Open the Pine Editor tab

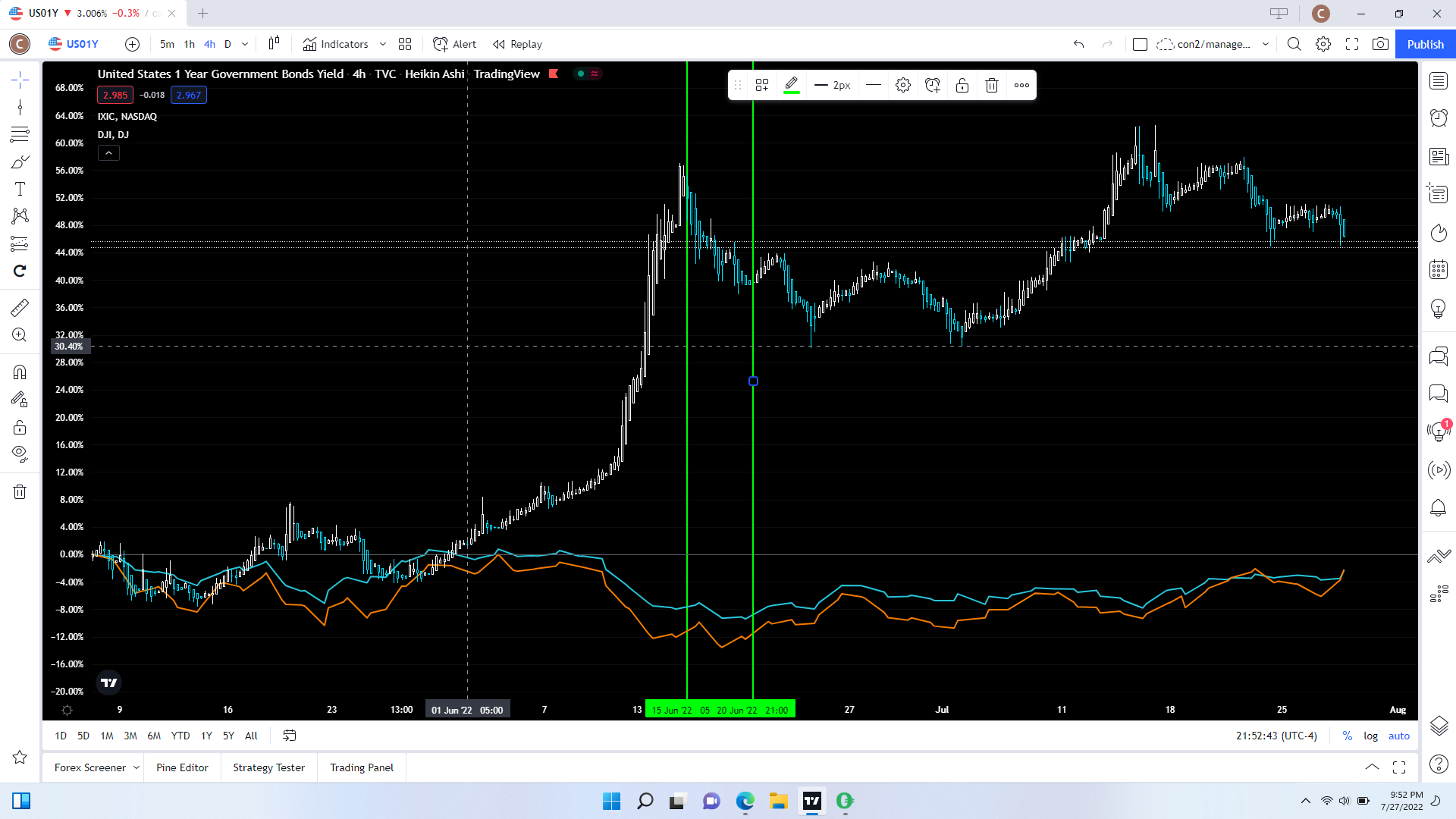pyautogui.click(x=182, y=767)
